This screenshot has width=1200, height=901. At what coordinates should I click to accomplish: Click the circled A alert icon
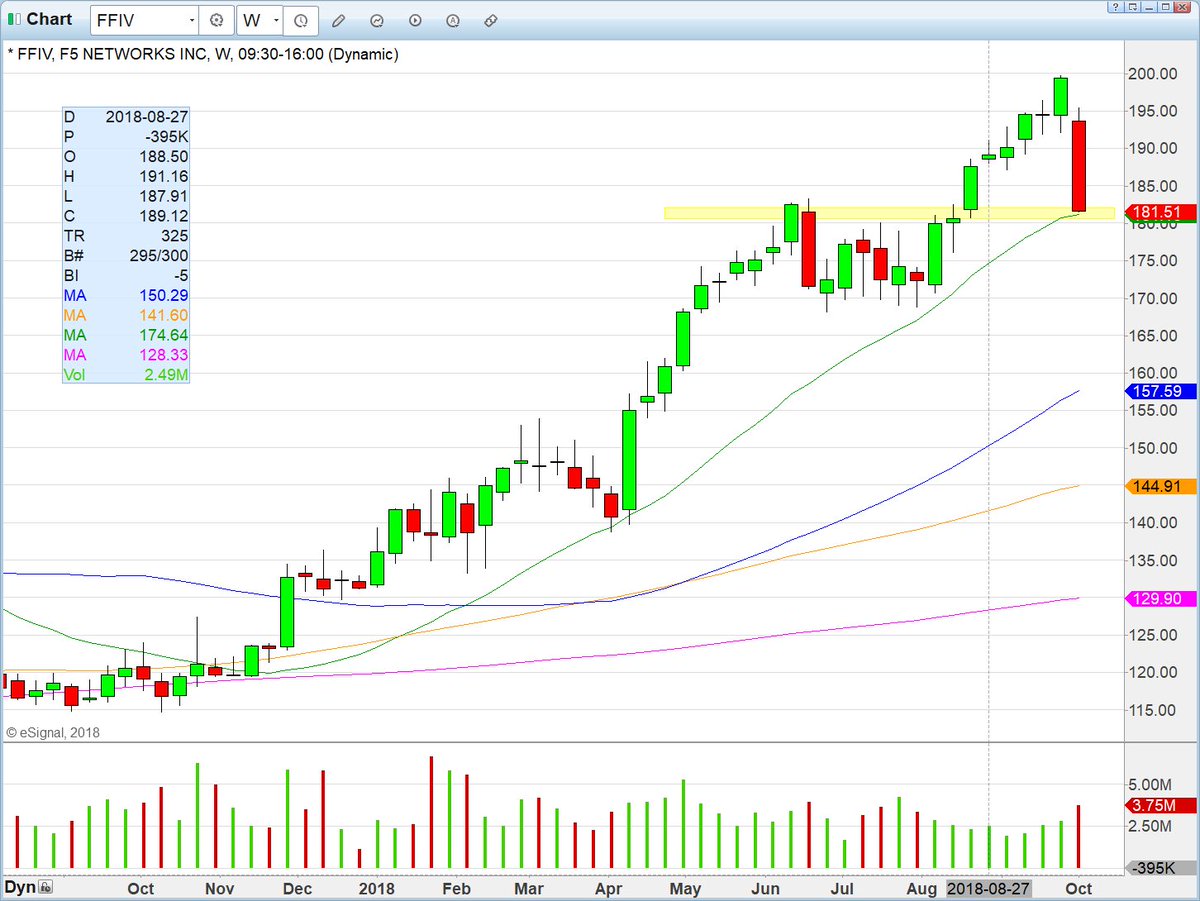pos(452,20)
